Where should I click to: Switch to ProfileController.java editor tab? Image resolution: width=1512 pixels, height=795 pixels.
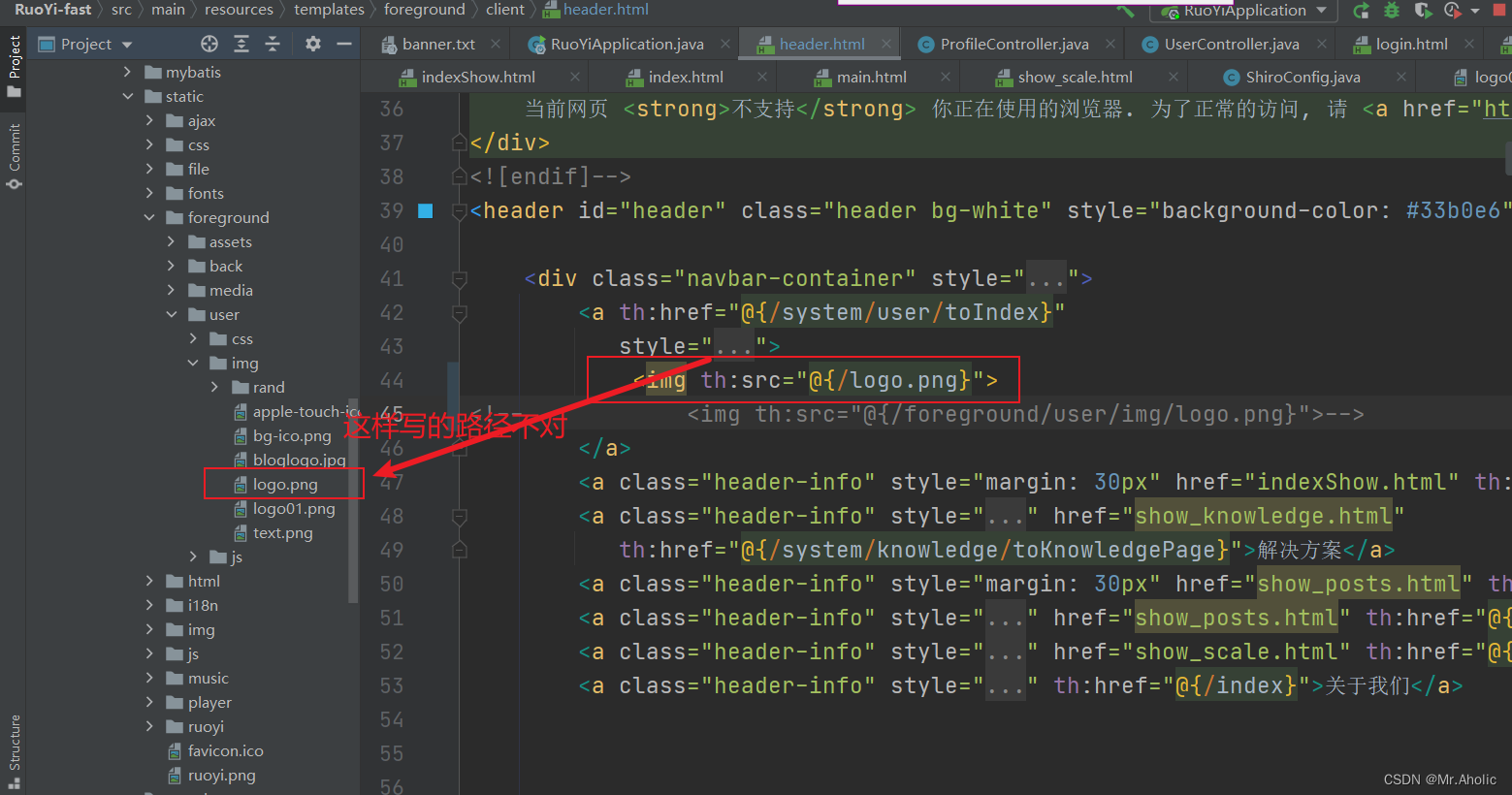[x=1014, y=44]
